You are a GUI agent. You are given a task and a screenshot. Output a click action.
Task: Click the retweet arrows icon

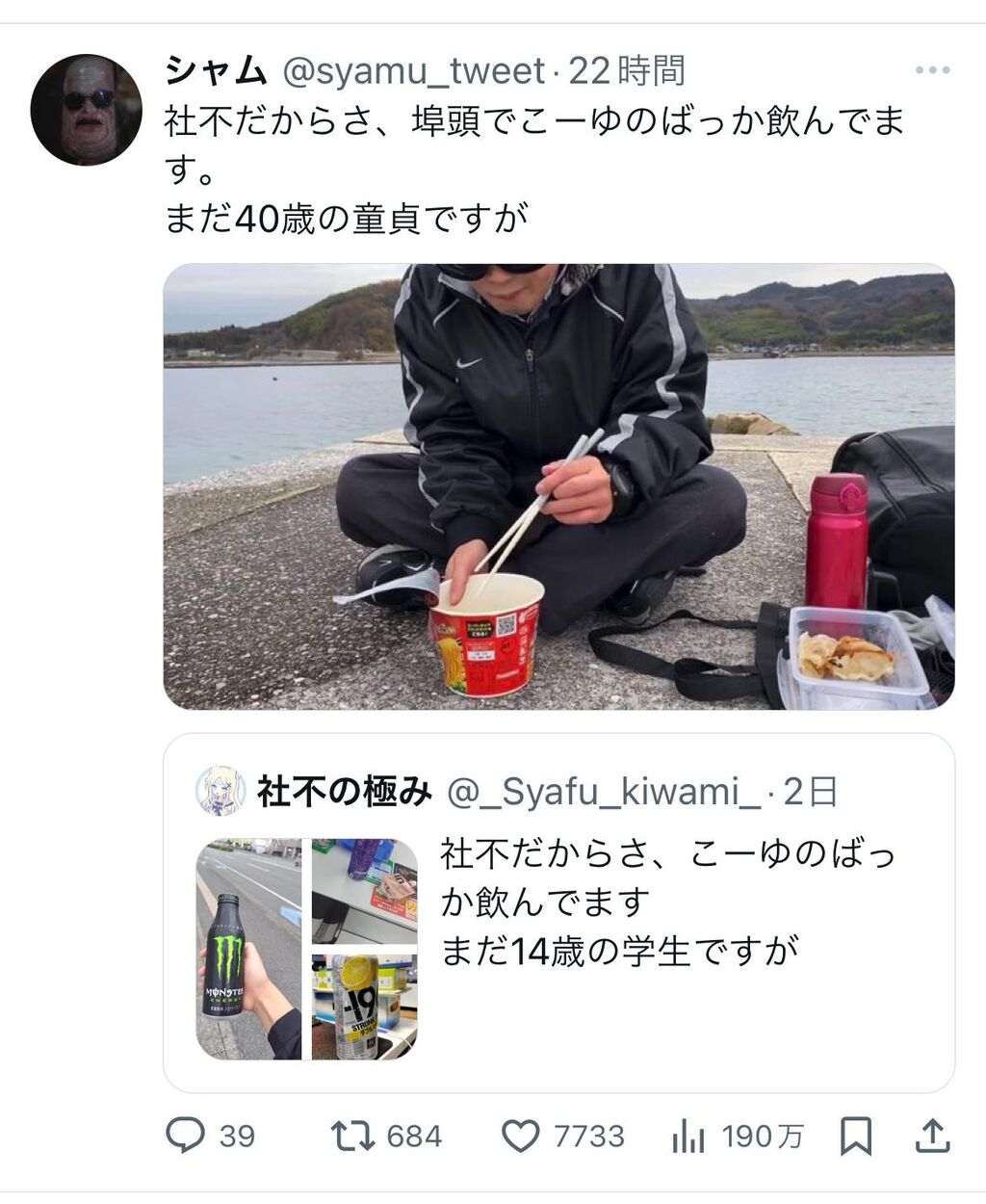pyautogui.click(x=352, y=1136)
